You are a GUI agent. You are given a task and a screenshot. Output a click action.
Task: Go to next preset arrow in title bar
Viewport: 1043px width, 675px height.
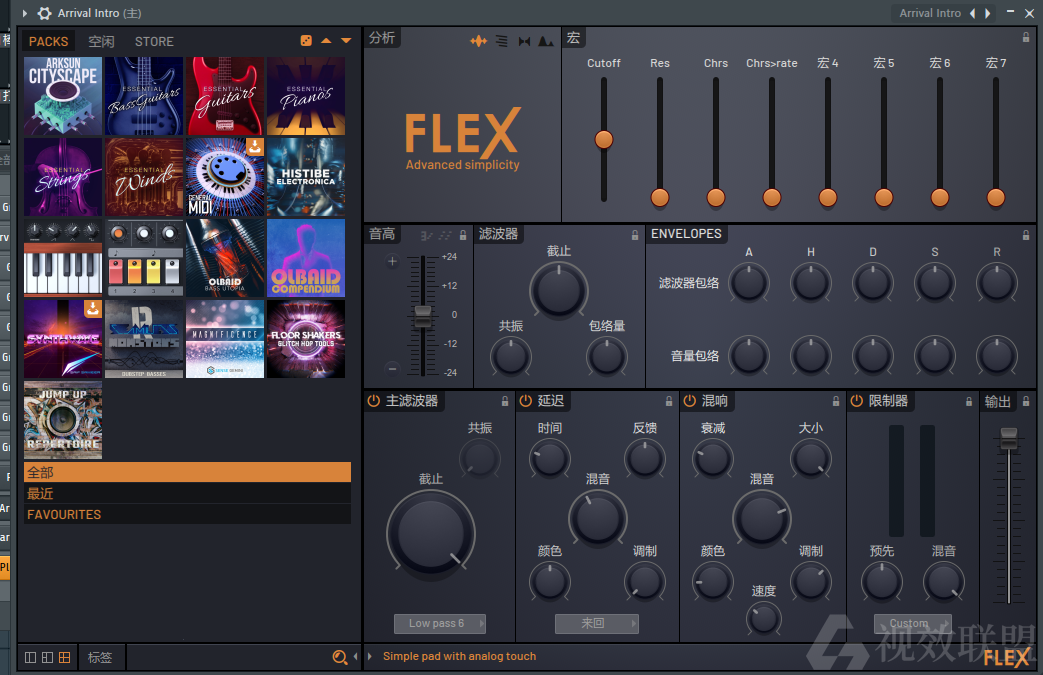click(988, 13)
